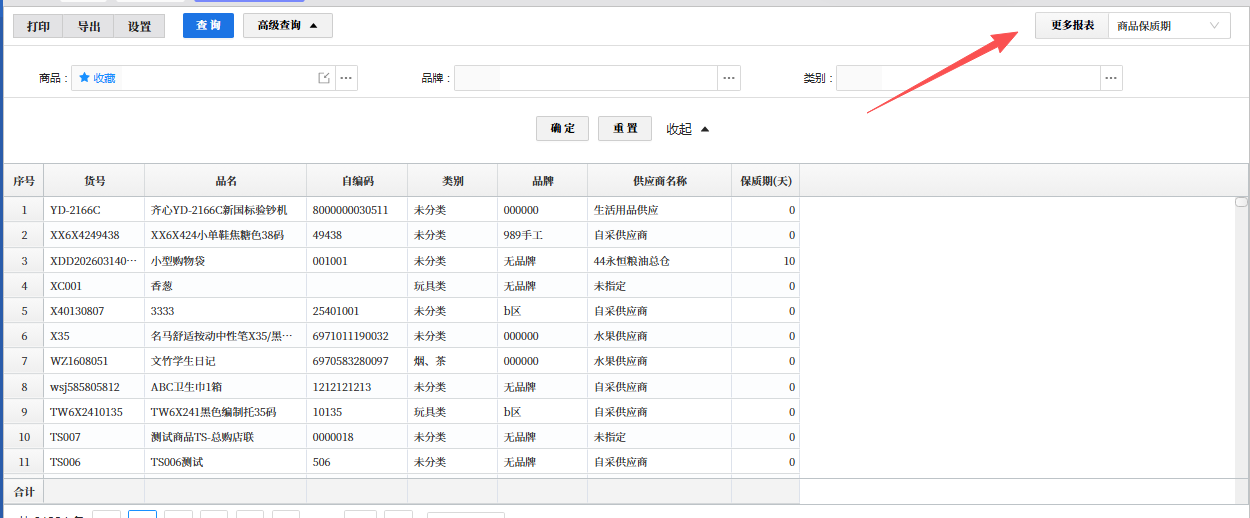Click the 更多报表 more reports button

[x=1072, y=26]
